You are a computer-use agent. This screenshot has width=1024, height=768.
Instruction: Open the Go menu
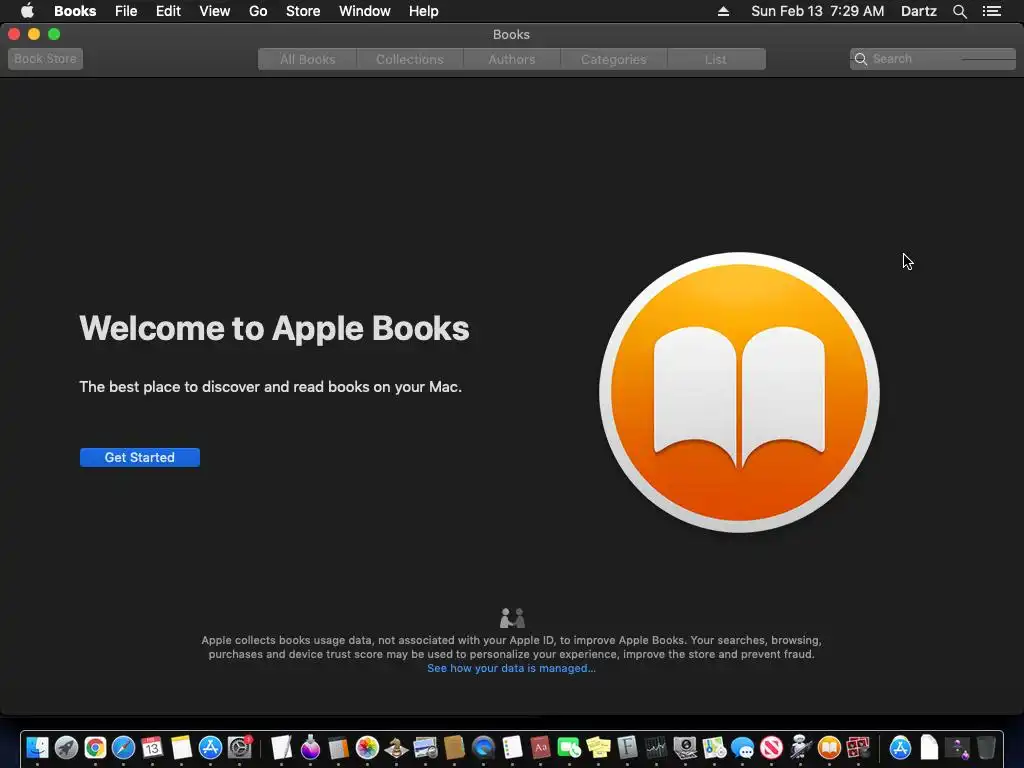click(258, 11)
